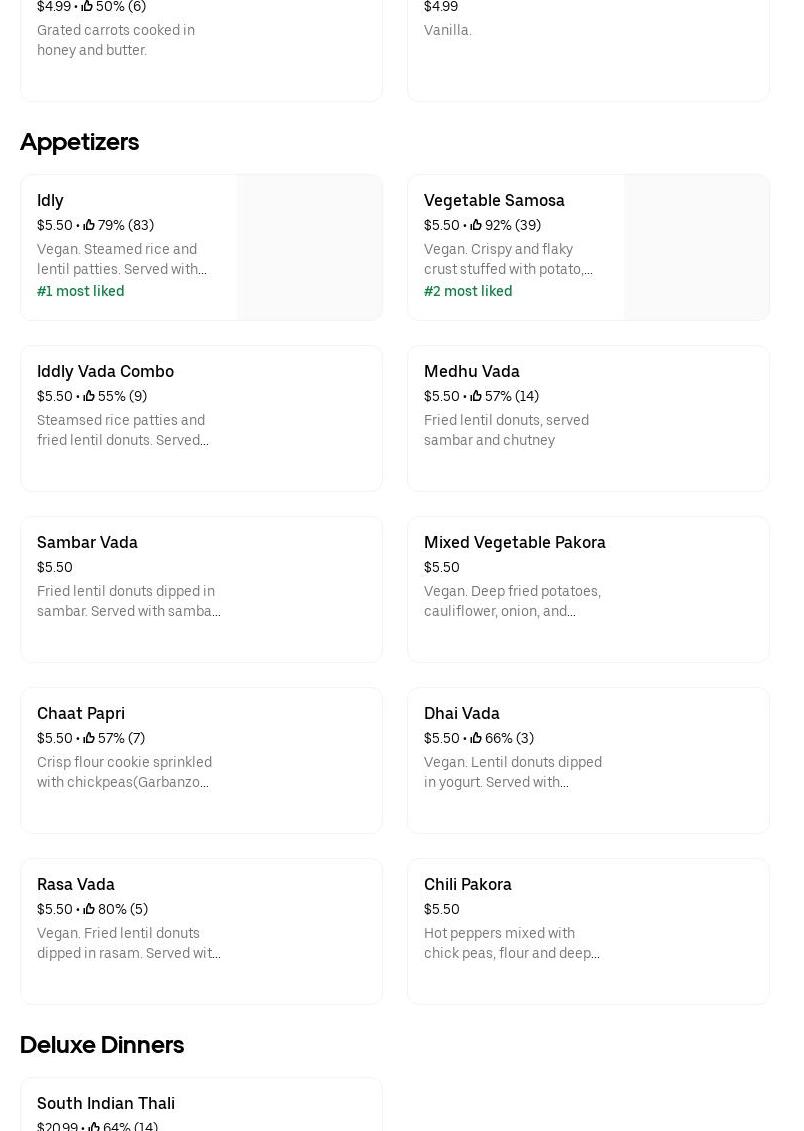804x1131 pixels.
Task: Click the Vegetable Samosa image thumbnail
Action: pos(696,247)
